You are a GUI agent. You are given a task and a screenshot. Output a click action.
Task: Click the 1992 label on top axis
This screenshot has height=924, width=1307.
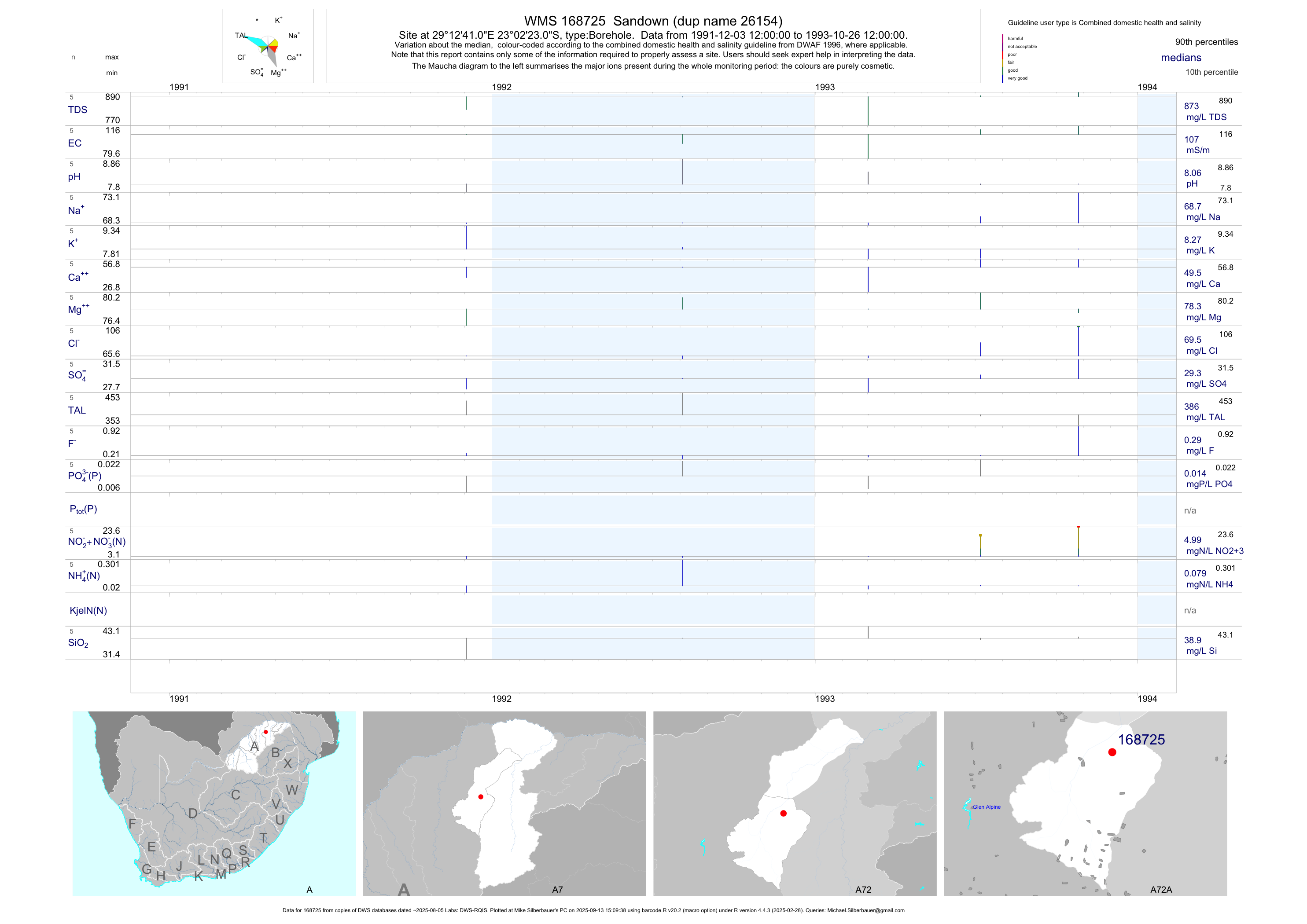click(501, 87)
